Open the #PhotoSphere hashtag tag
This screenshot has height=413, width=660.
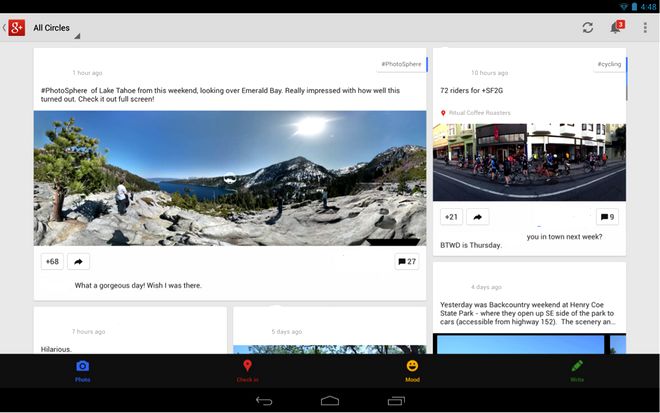point(401,64)
